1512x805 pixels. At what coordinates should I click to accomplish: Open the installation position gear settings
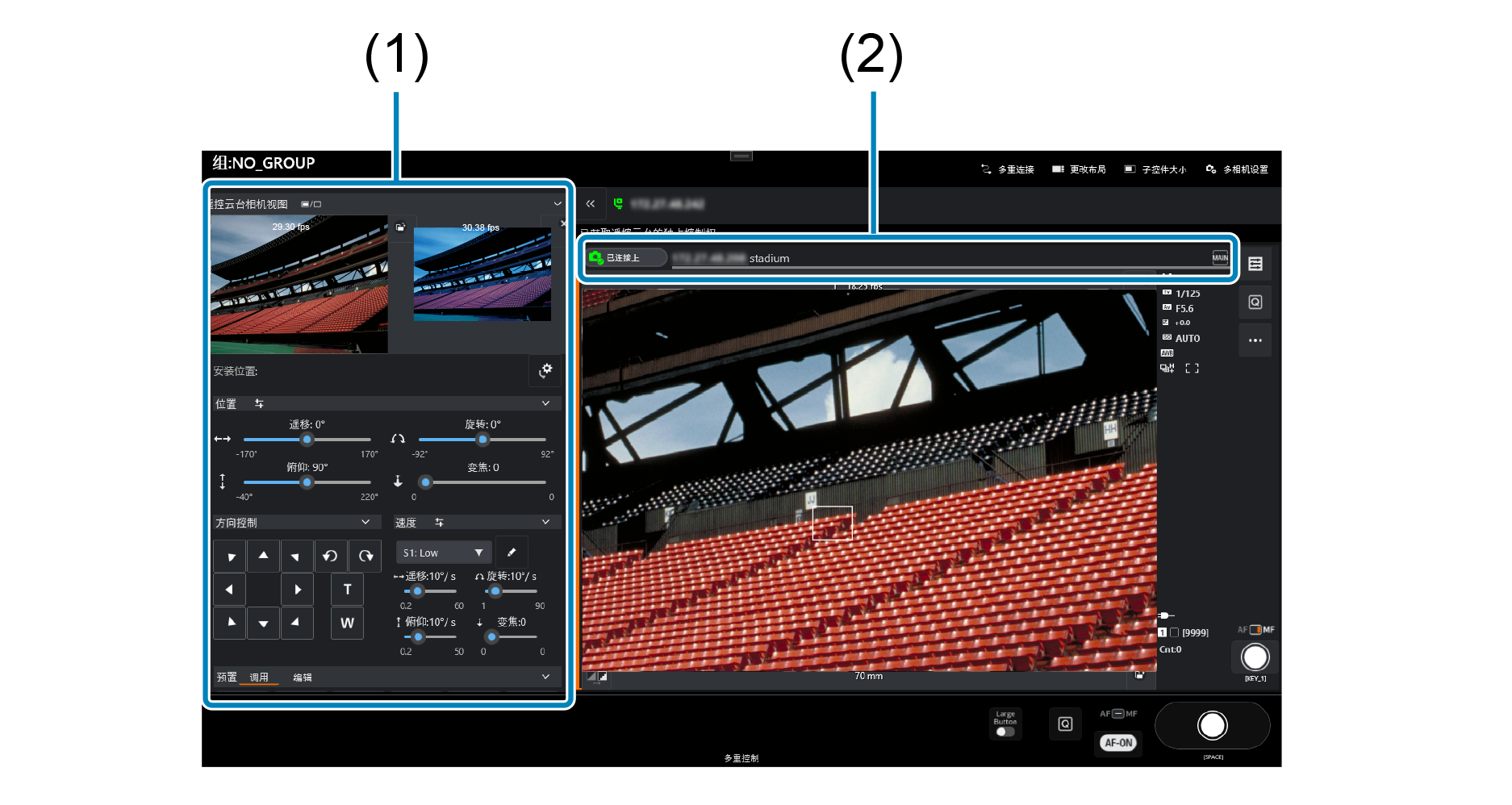point(545,370)
